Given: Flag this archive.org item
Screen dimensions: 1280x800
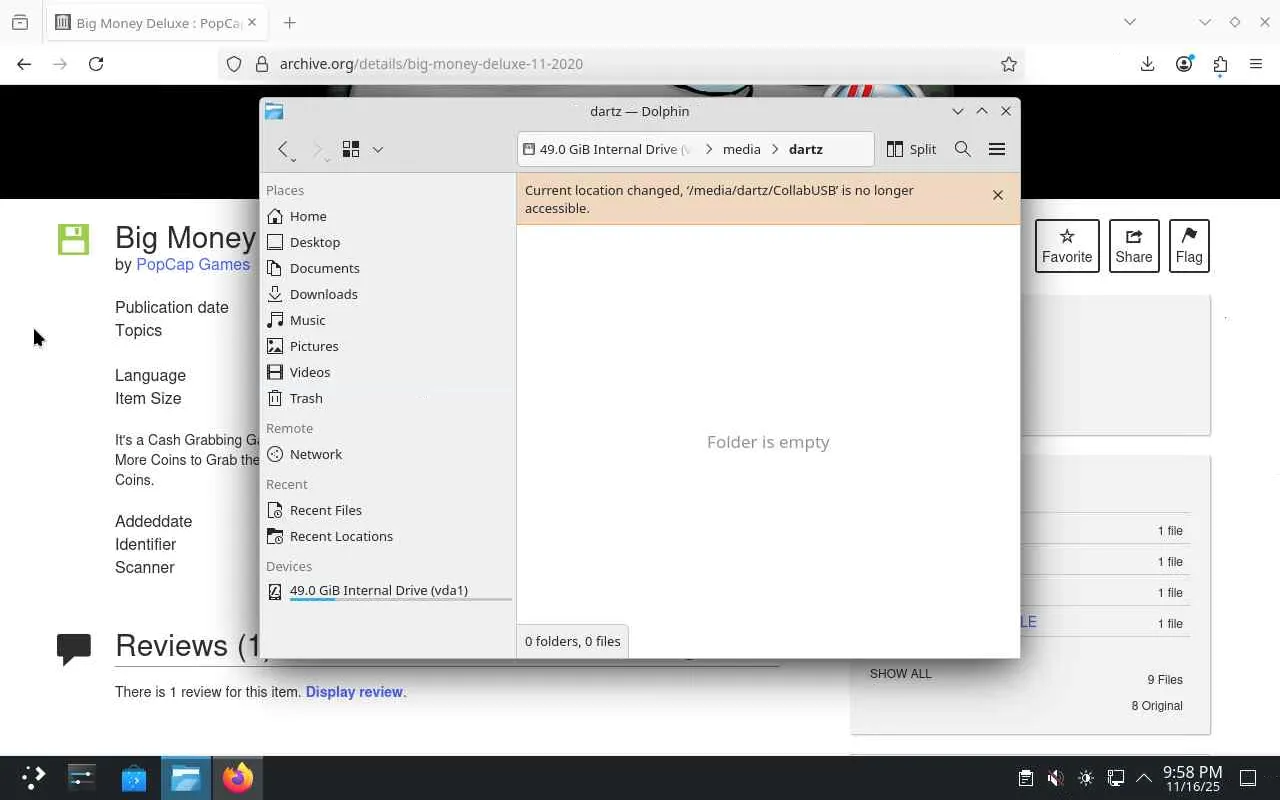Looking at the screenshot, I should coord(1189,246).
